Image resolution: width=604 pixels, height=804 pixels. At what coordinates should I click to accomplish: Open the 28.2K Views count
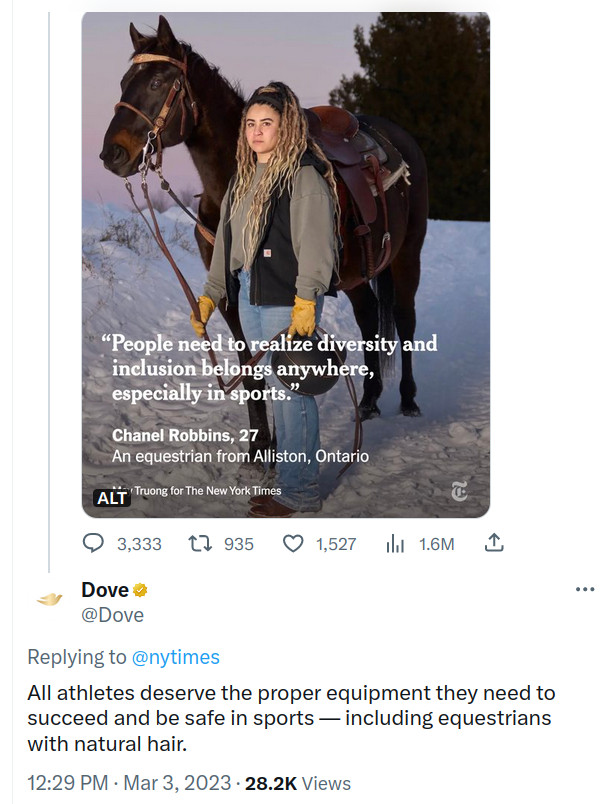pyautogui.click(x=299, y=783)
